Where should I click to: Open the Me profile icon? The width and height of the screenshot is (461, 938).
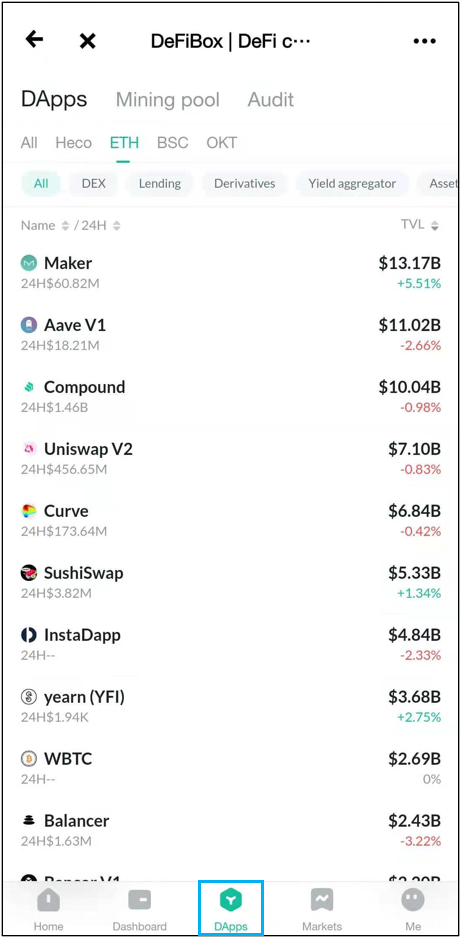[x=413, y=899]
